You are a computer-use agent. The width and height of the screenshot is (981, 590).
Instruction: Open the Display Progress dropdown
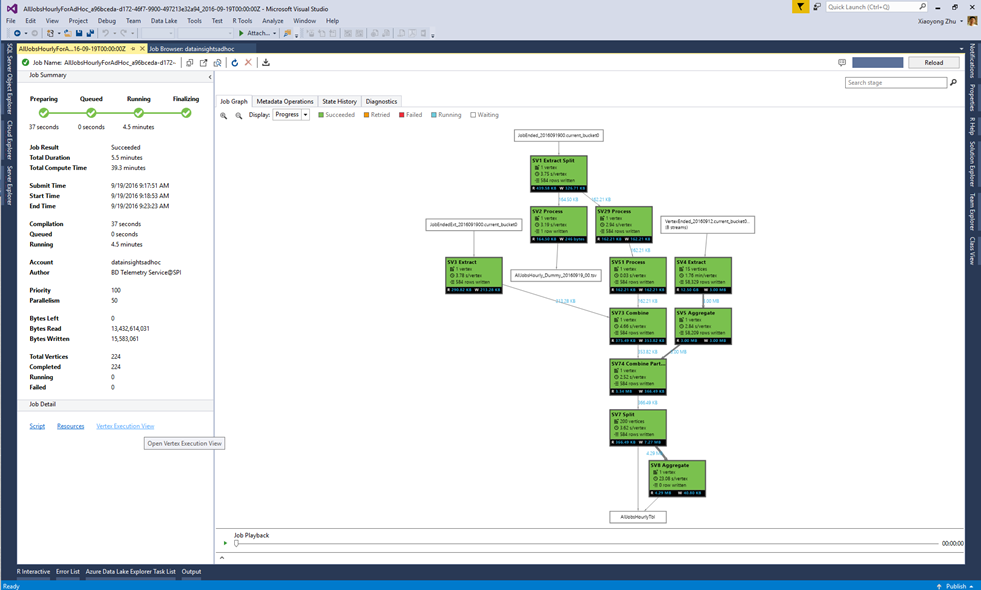pos(305,115)
